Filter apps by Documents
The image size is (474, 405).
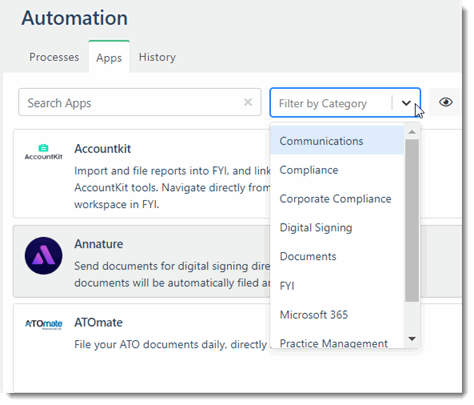click(x=337, y=256)
